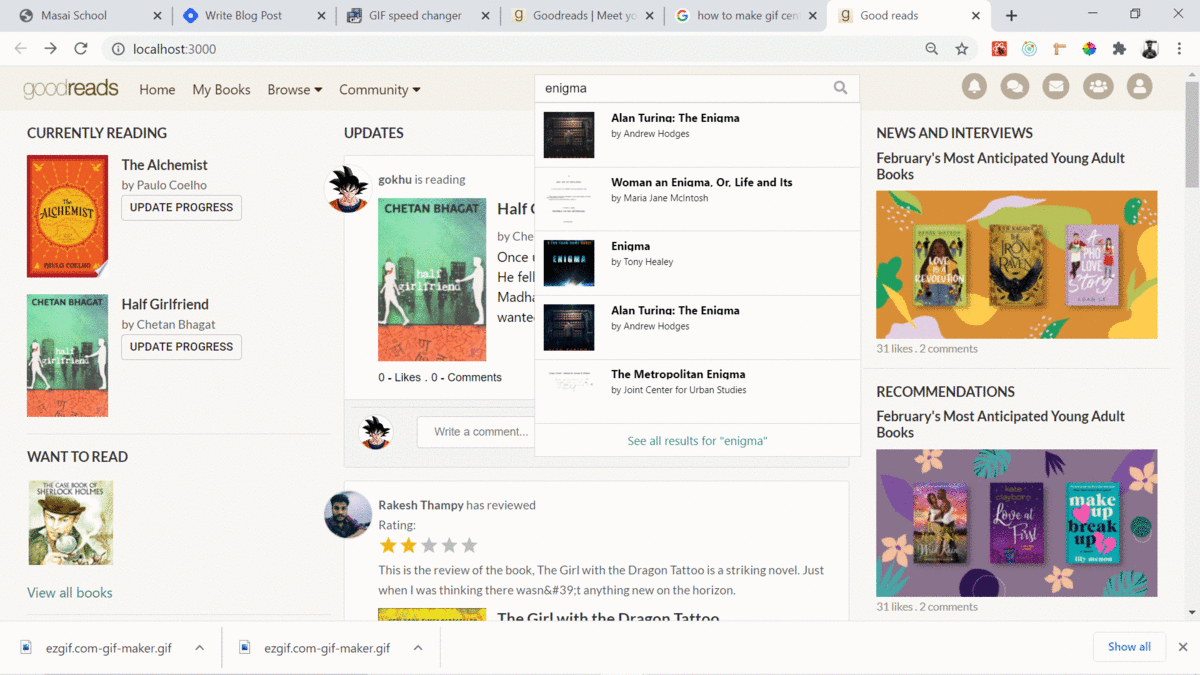This screenshot has height=675, width=1200.
Task: Click the Write a comment field
Action: click(476, 432)
